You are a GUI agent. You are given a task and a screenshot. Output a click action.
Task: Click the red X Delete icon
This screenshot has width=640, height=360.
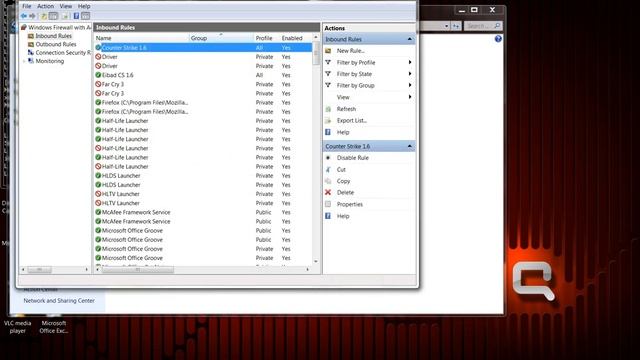328,192
